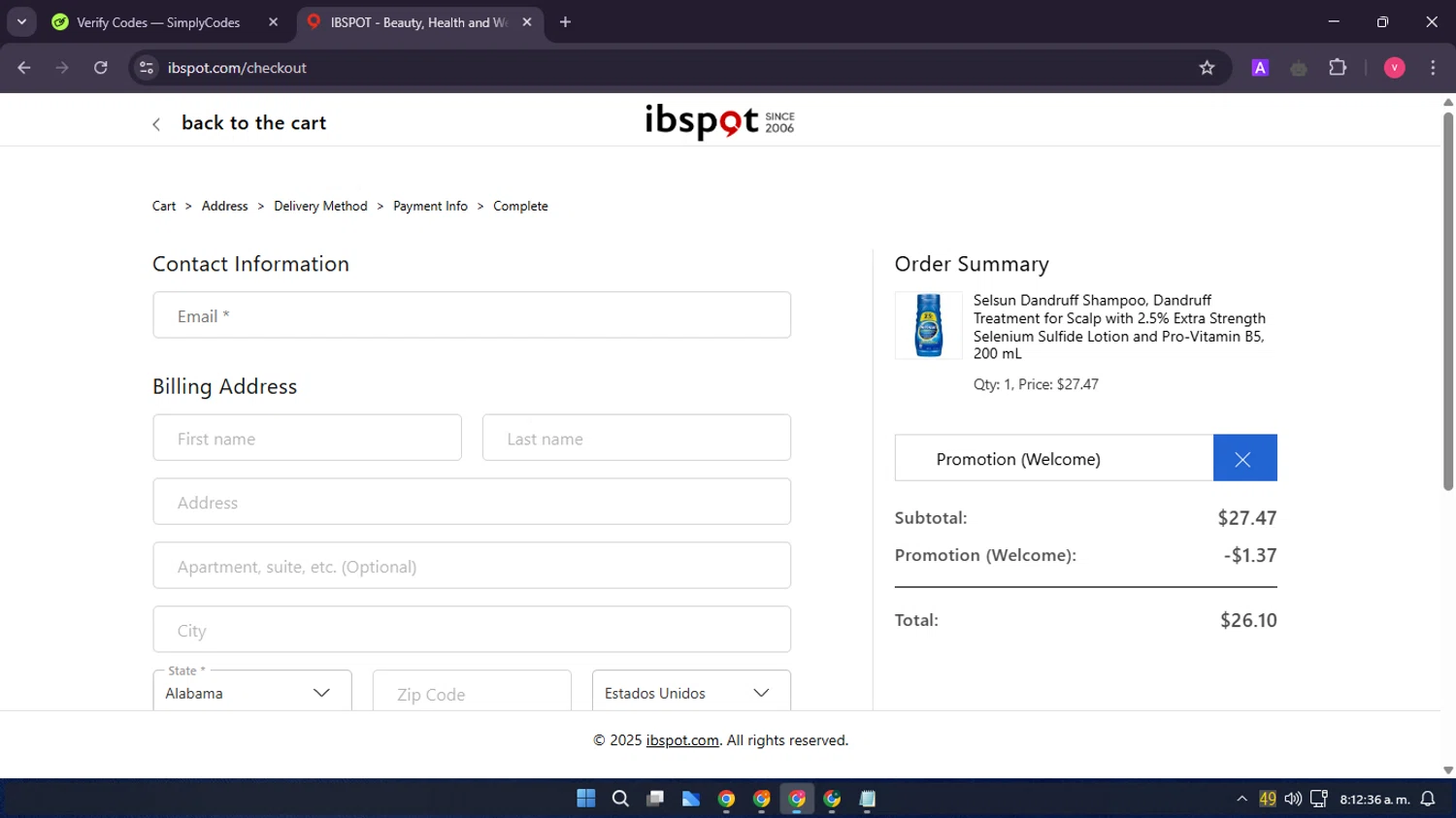Click the ibspot logo in header

[719, 121]
